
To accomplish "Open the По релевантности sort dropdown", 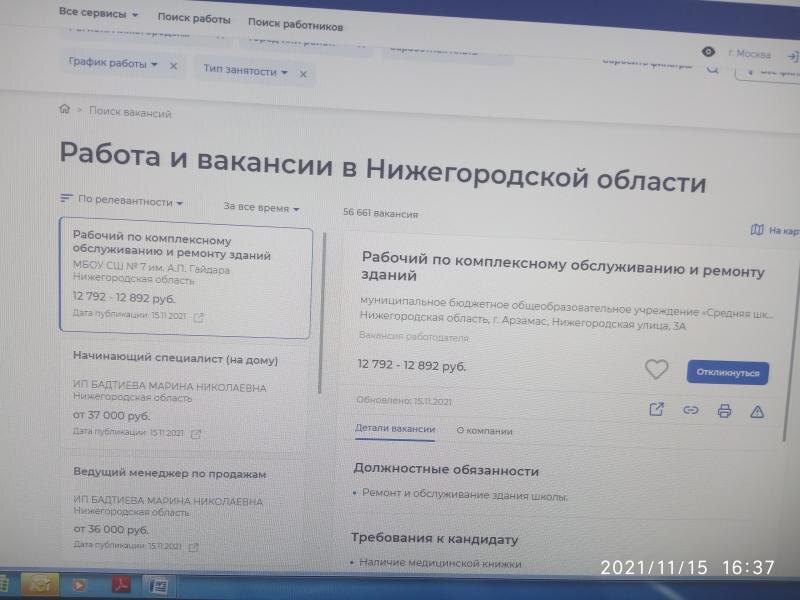I will click(x=131, y=201).
